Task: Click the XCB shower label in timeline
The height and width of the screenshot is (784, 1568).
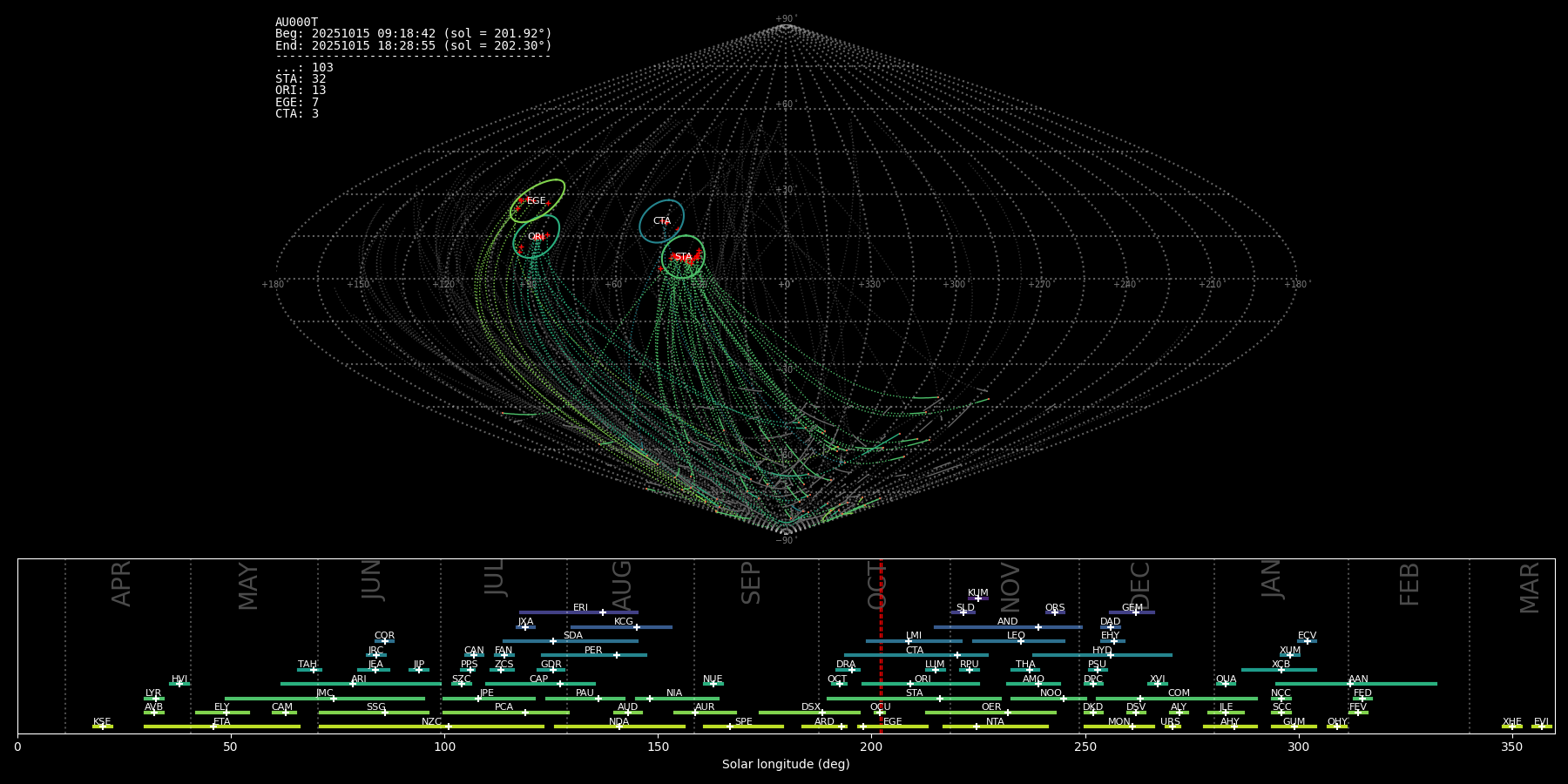Action: point(1281,665)
